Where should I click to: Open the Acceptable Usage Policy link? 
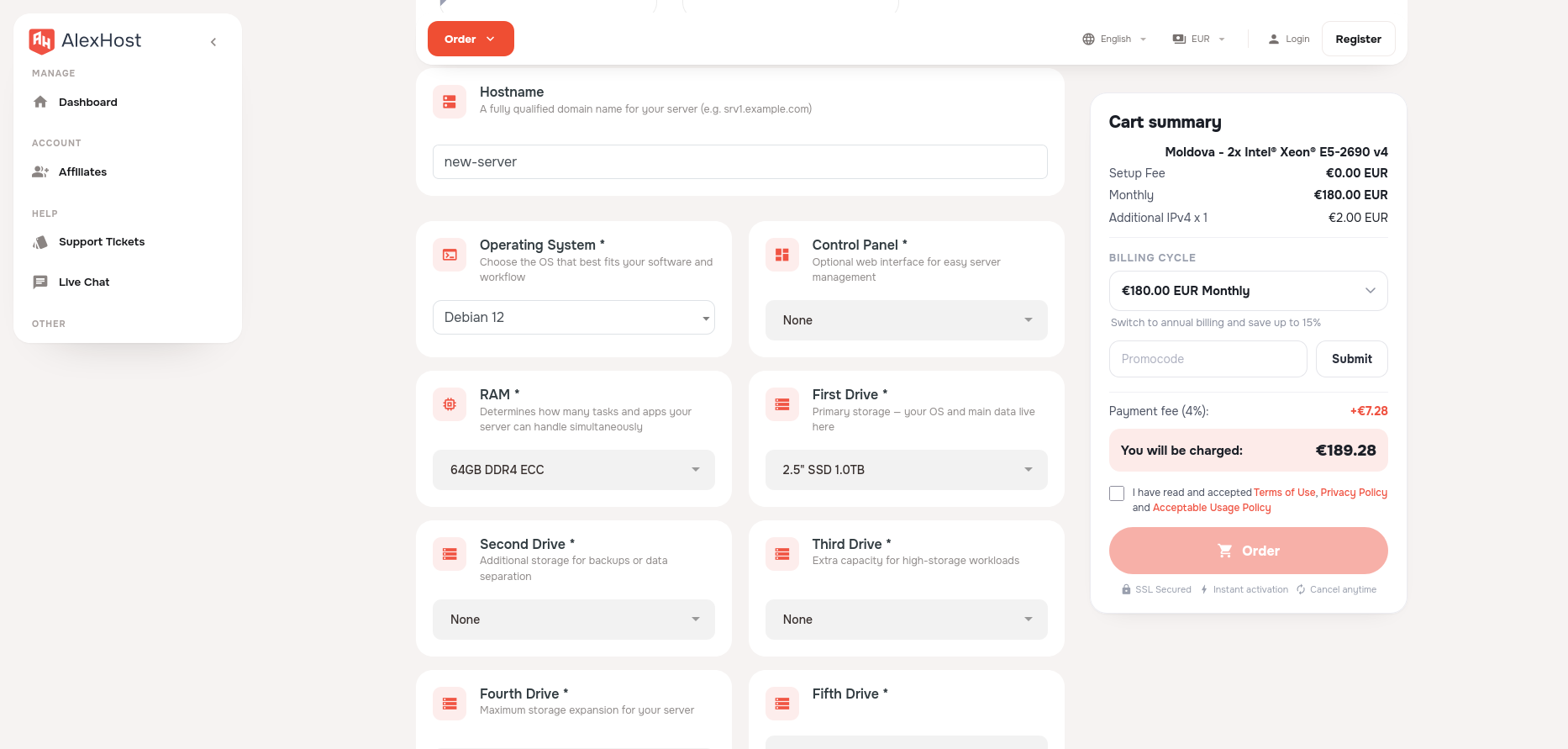pyautogui.click(x=1212, y=508)
